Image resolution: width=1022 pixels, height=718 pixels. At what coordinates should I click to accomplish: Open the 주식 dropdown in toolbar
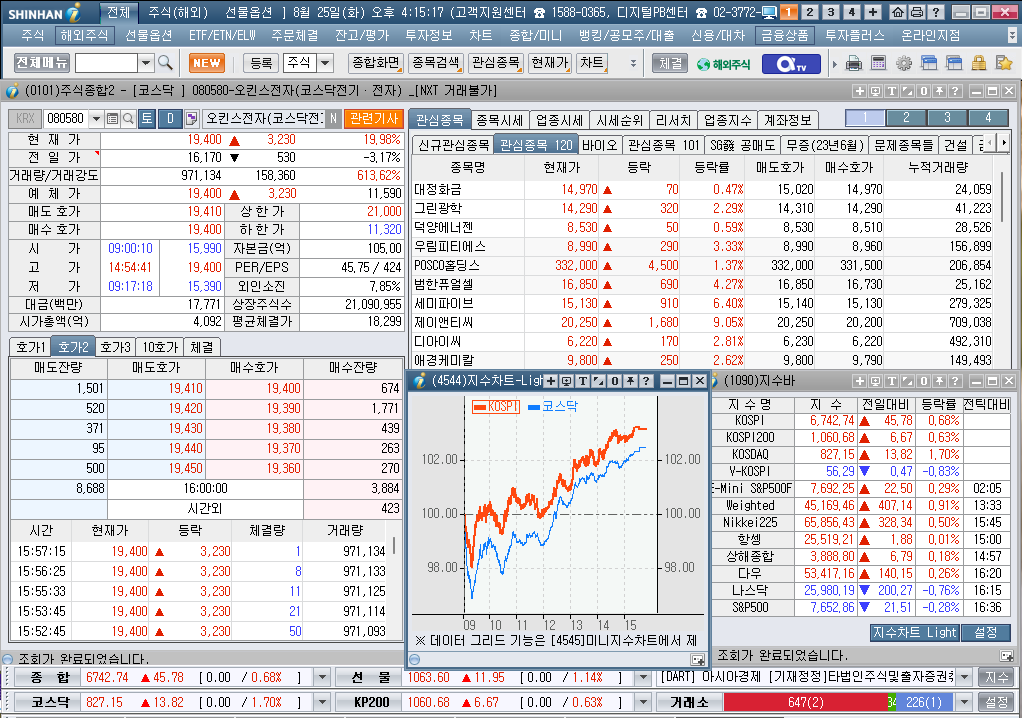pyautogui.click(x=325, y=63)
